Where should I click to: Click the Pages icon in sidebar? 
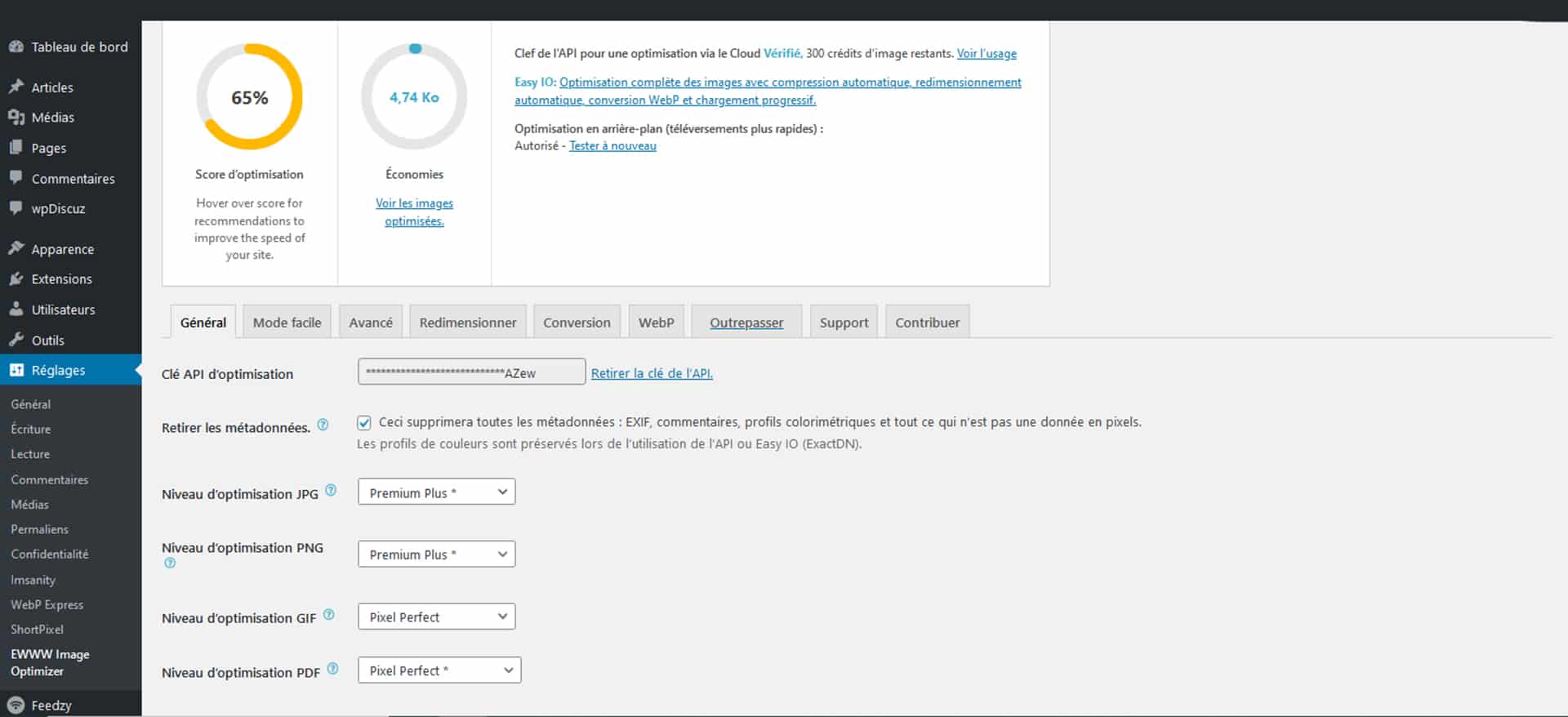click(16, 148)
